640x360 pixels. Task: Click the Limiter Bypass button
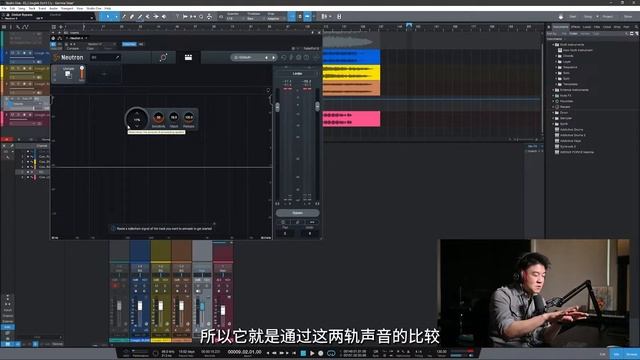[298, 213]
